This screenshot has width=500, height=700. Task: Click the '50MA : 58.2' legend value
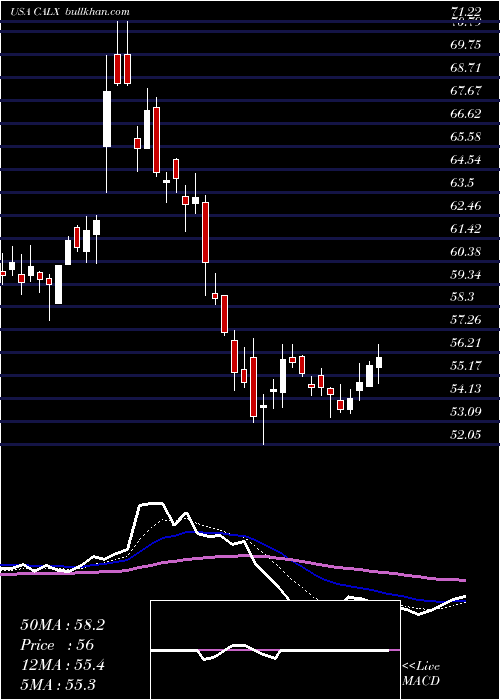click(62, 625)
